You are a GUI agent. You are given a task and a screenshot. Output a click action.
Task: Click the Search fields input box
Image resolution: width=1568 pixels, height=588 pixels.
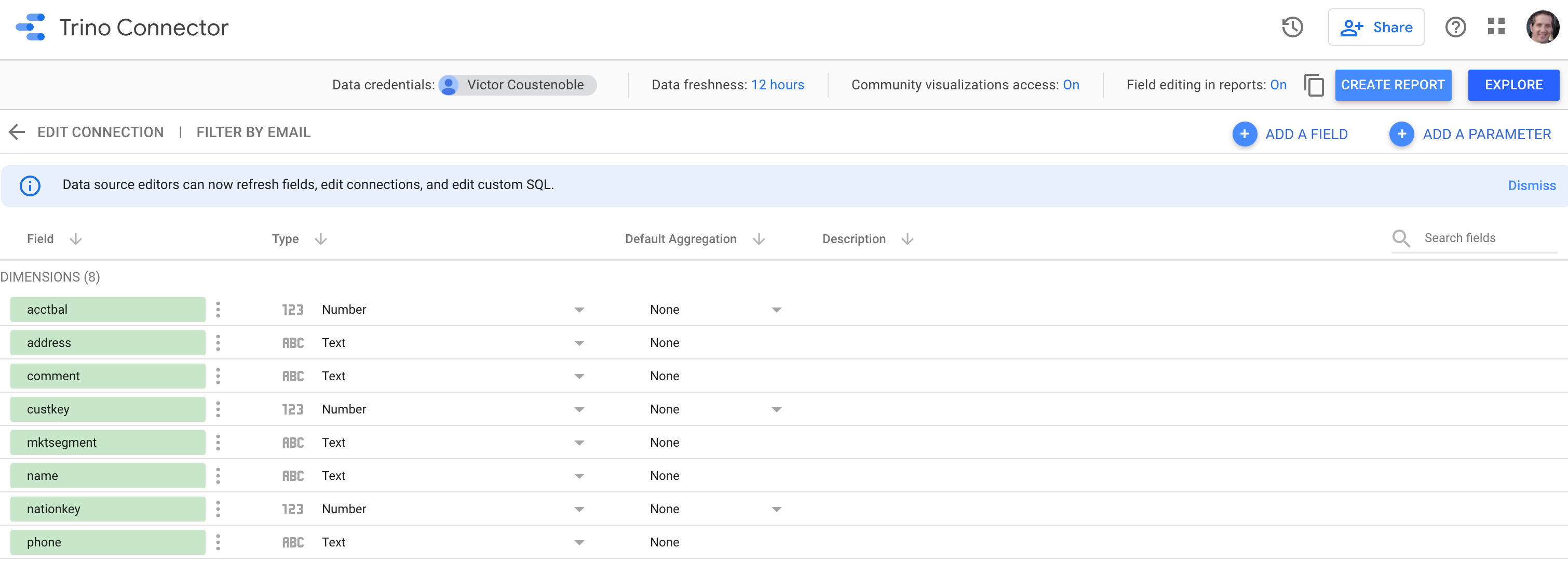point(1485,238)
